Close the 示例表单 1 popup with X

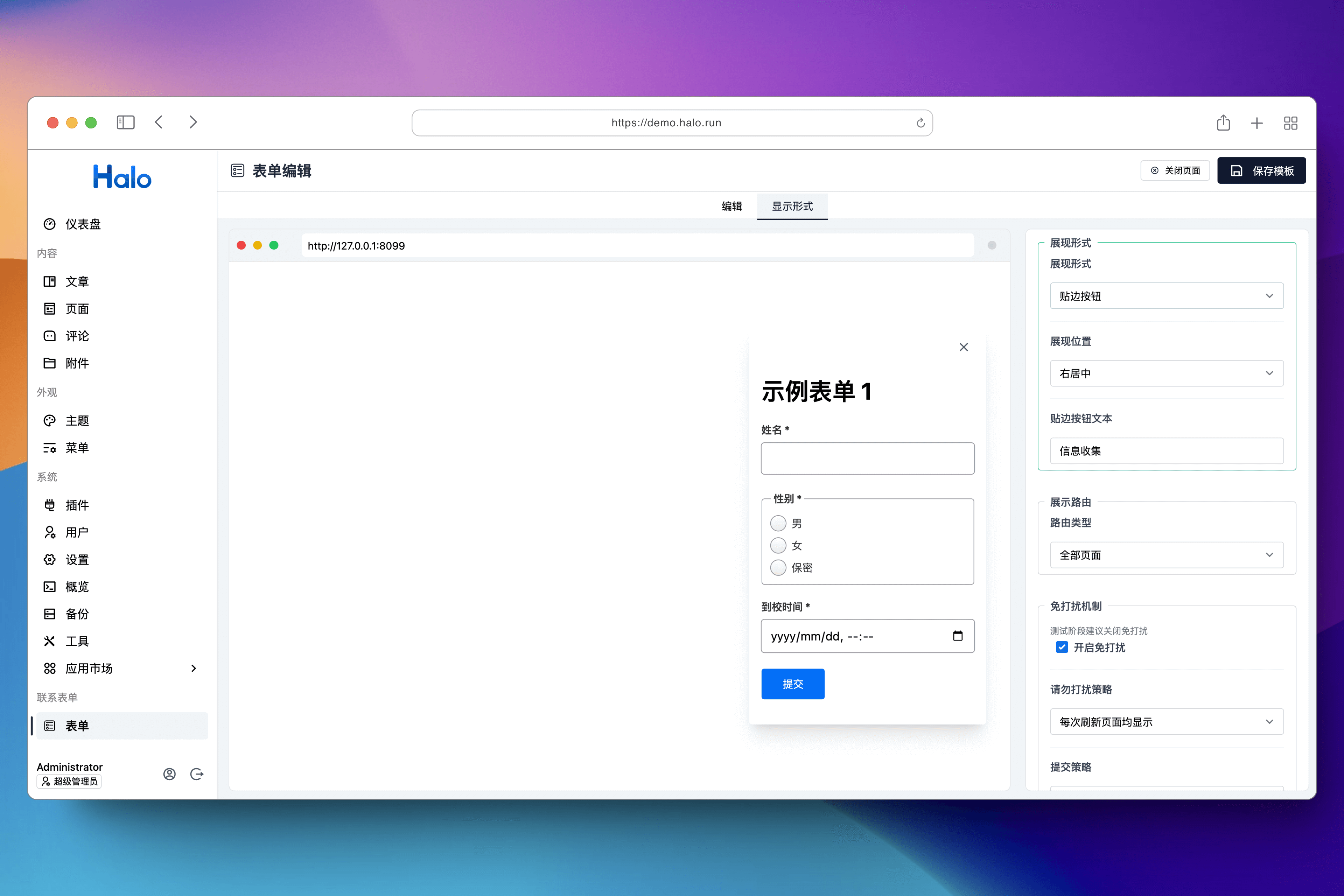coord(964,347)
